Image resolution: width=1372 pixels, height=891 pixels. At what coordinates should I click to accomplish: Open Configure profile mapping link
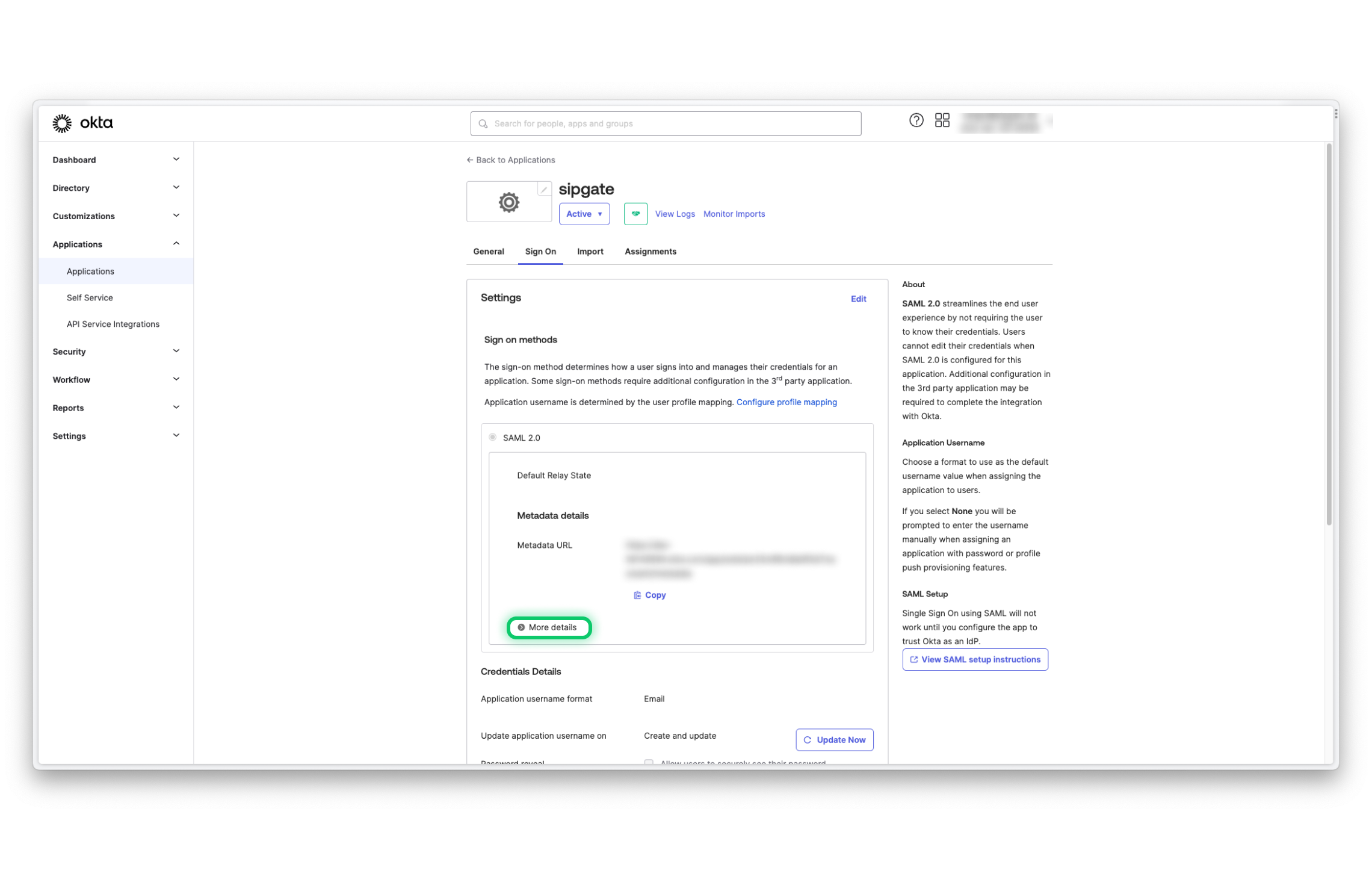click(786, 402)
